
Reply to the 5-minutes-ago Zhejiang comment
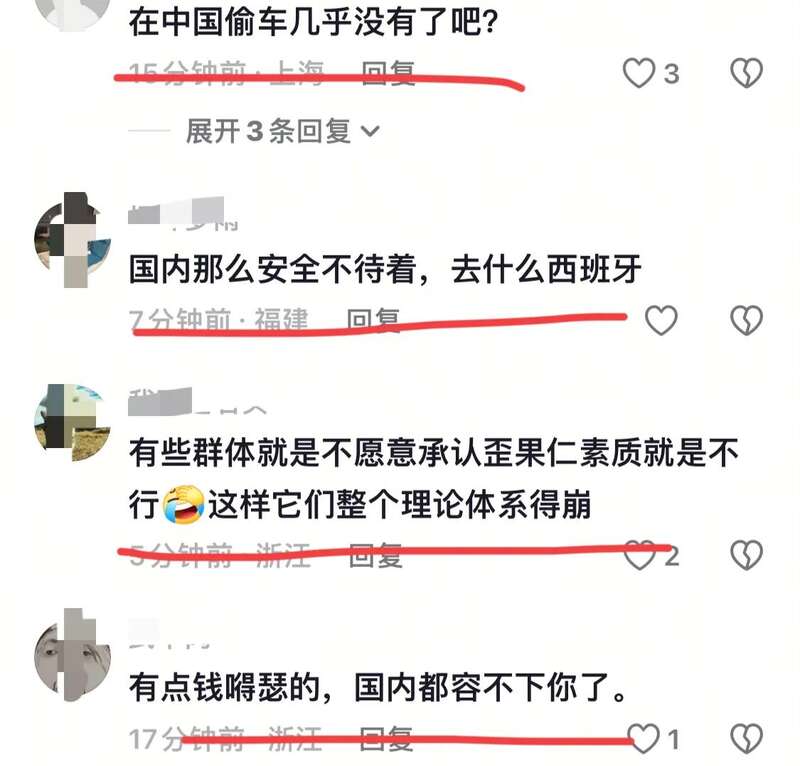376,555
